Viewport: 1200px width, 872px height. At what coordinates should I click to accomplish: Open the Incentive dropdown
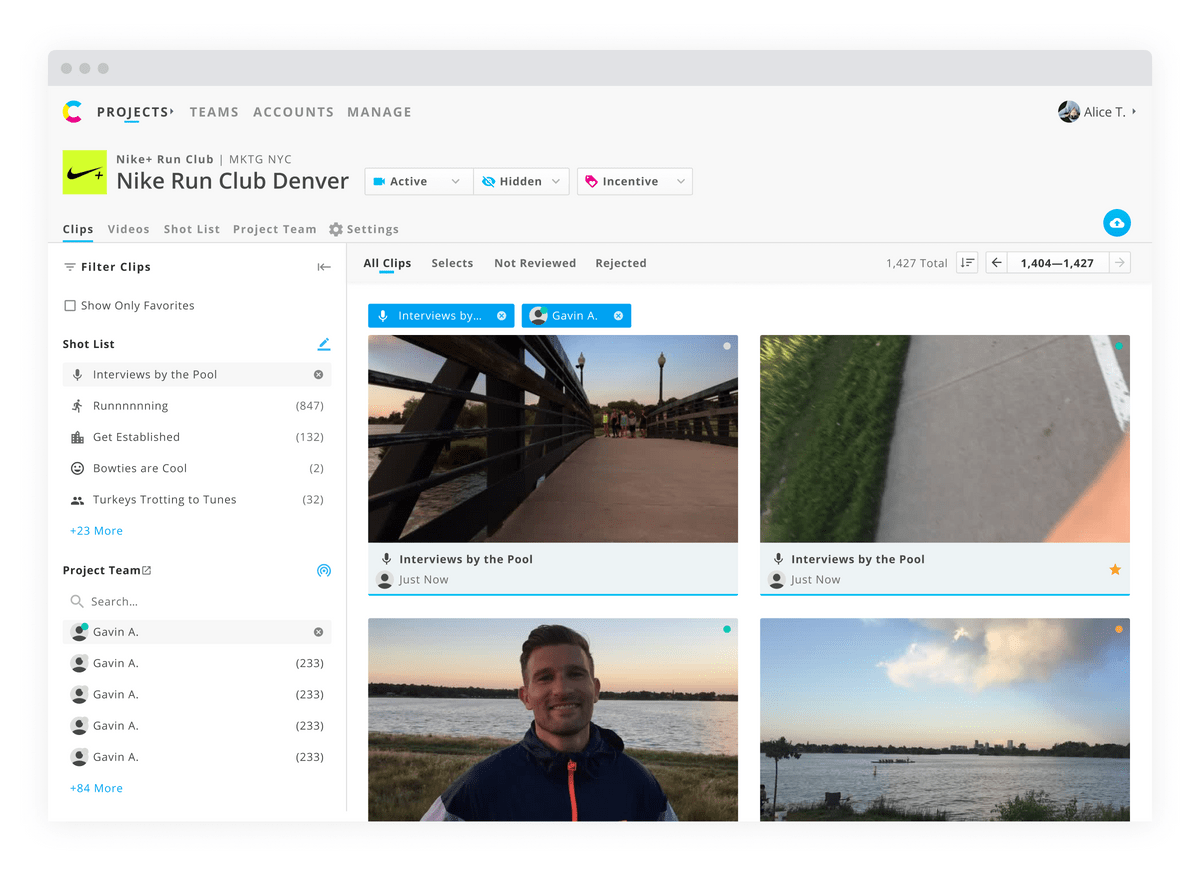635,181
